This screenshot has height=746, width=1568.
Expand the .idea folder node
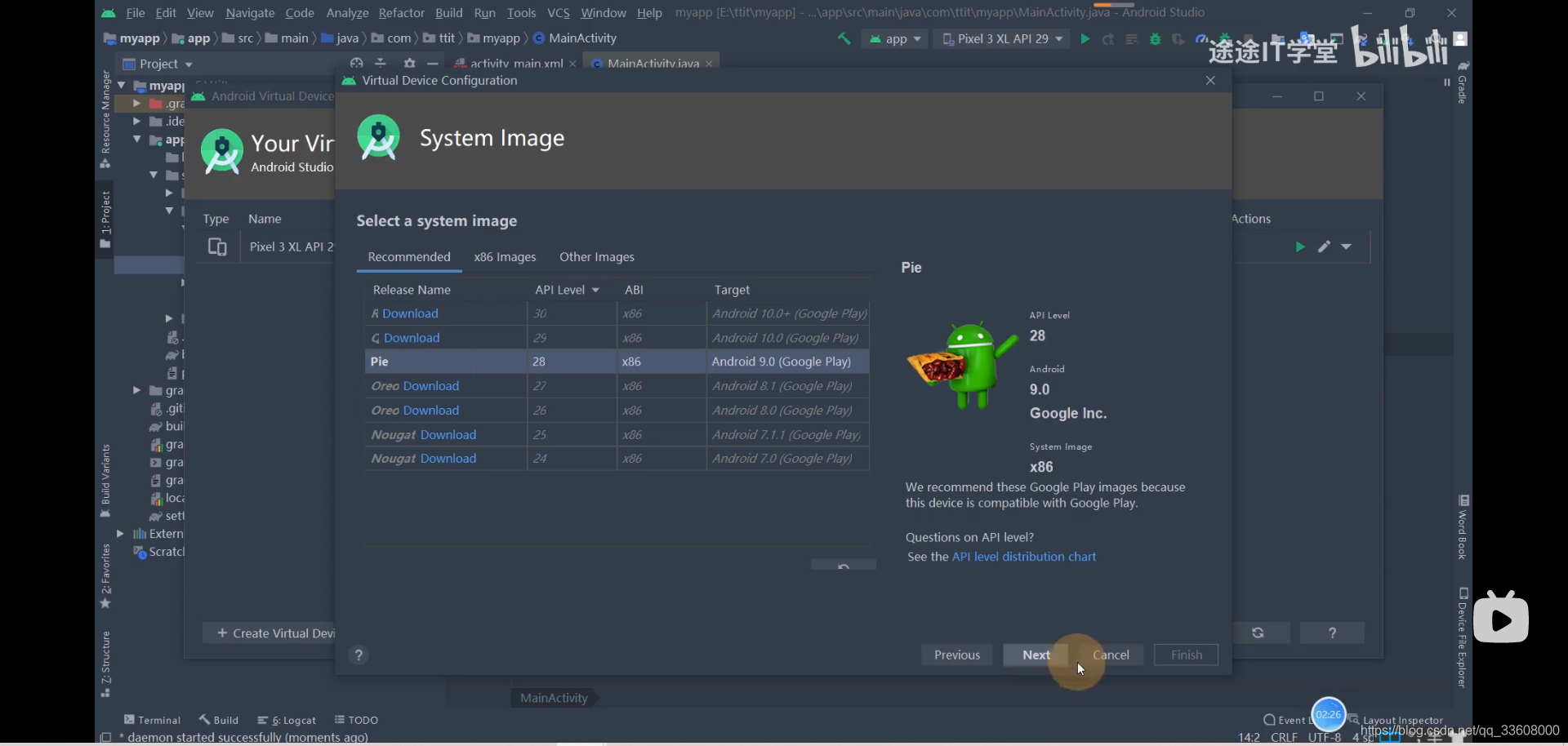136,121
